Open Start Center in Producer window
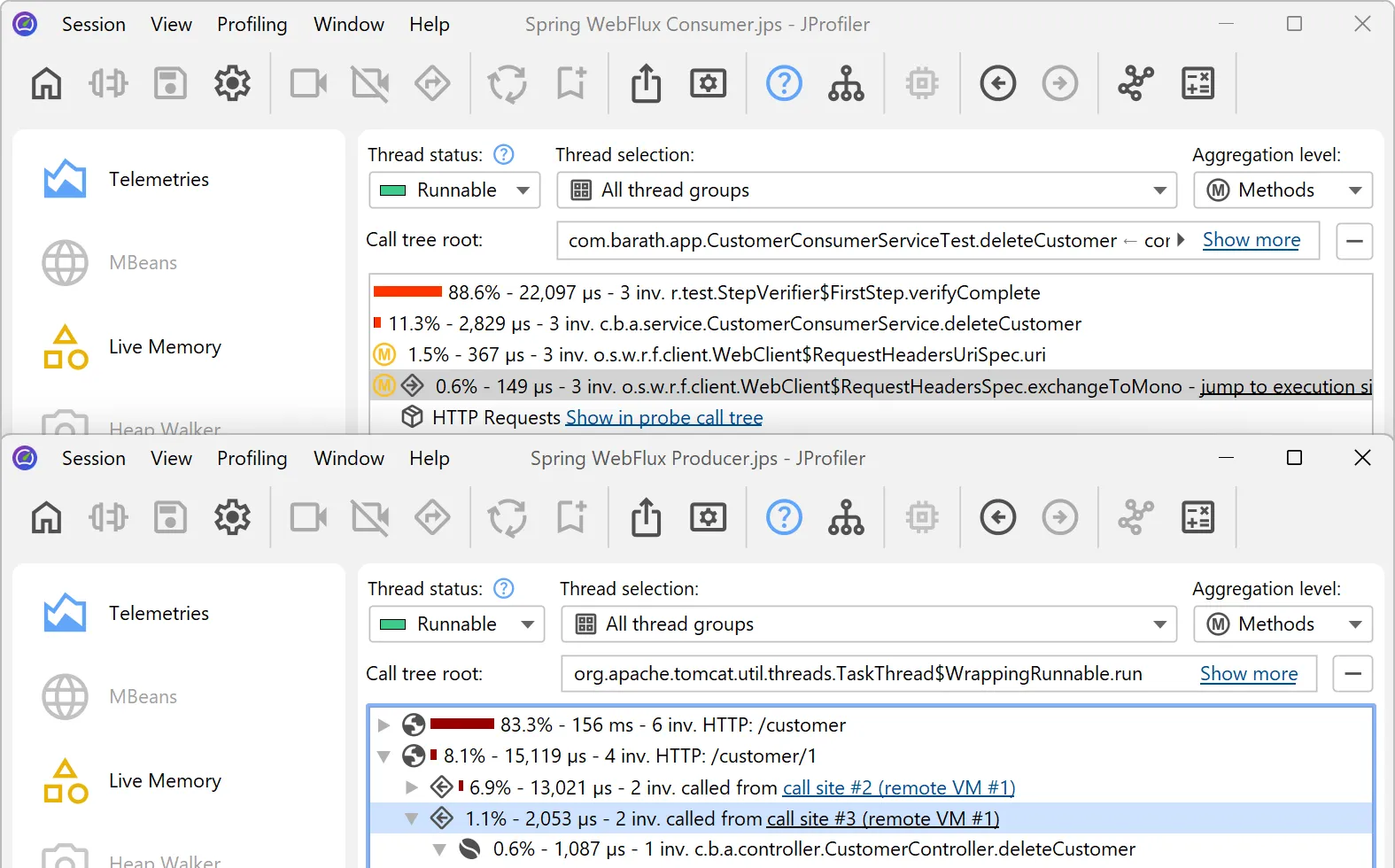 coord(47,518)
